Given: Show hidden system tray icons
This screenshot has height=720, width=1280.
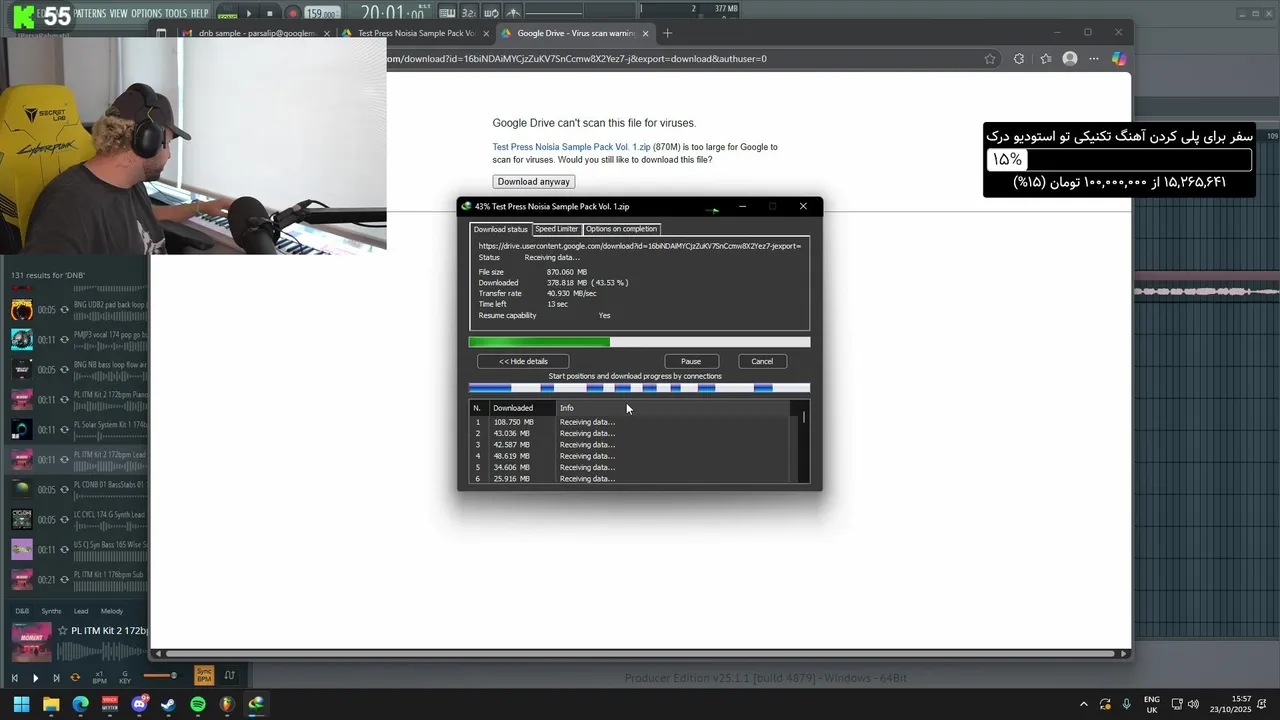Looking at the screenshot, I should point(1083,704).
